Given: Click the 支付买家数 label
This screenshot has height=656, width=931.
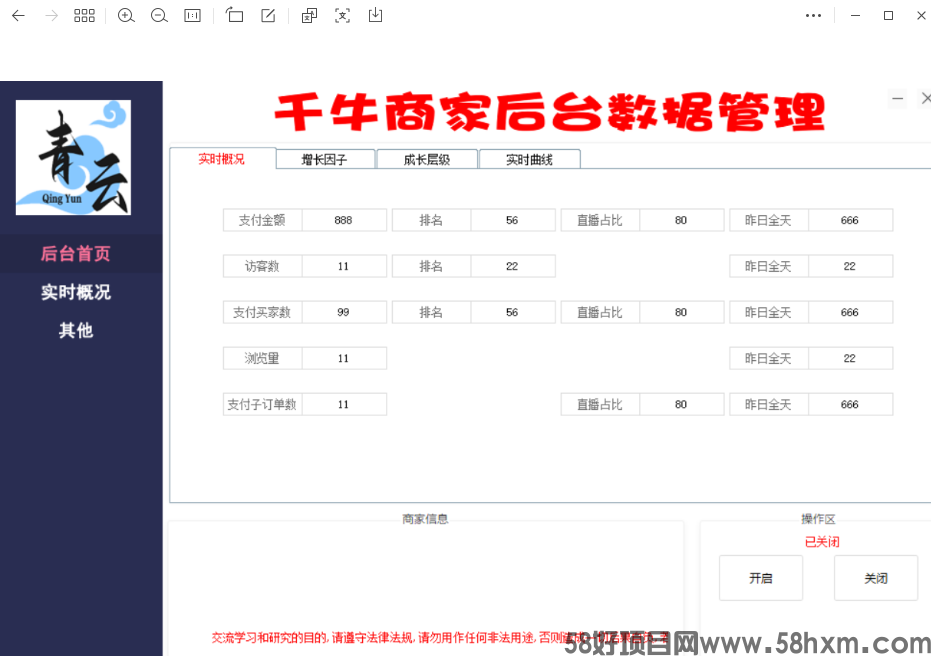Looking at the screenshot, I should 262,312.
